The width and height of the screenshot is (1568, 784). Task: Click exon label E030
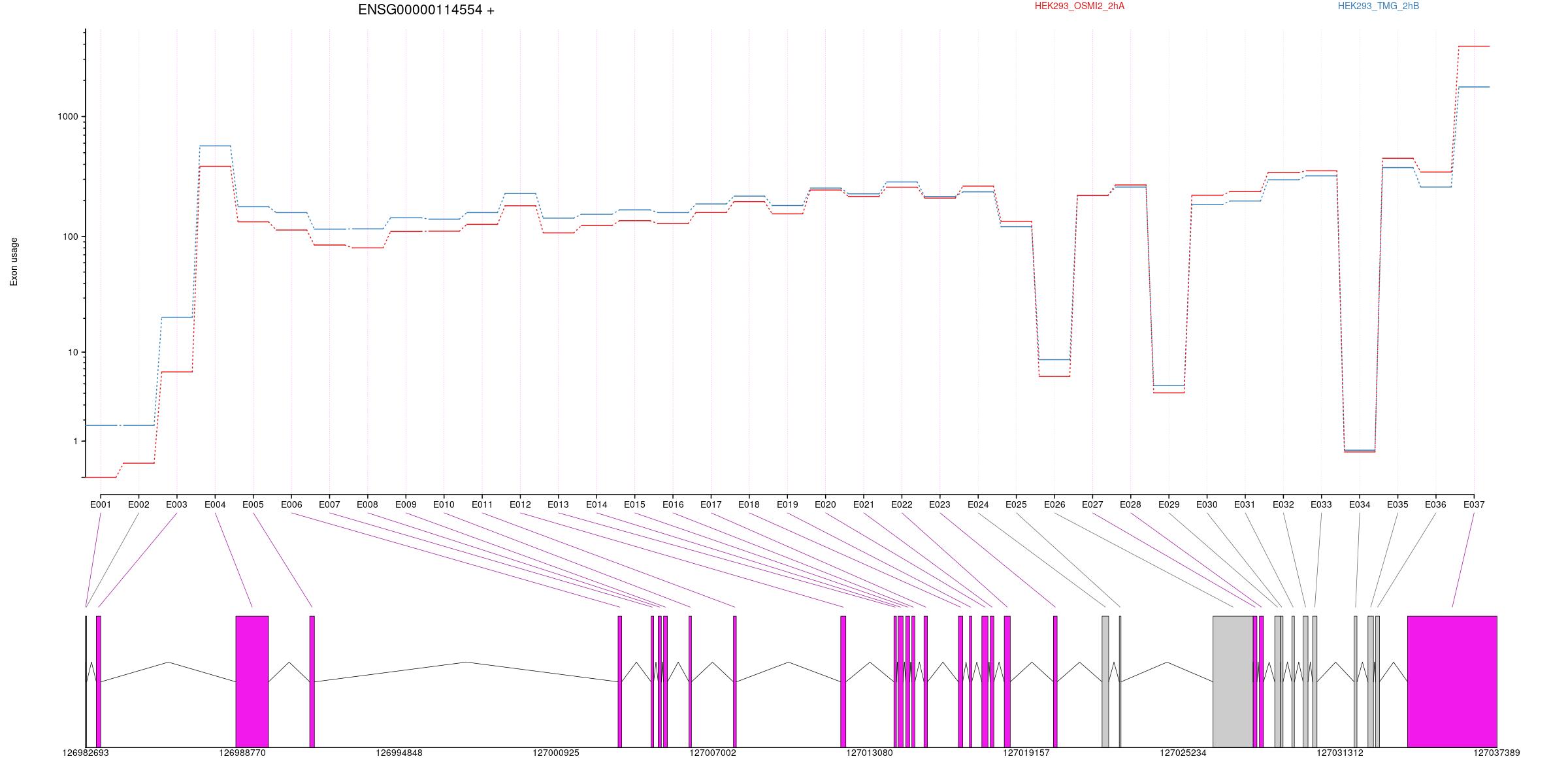point(1207,504)
